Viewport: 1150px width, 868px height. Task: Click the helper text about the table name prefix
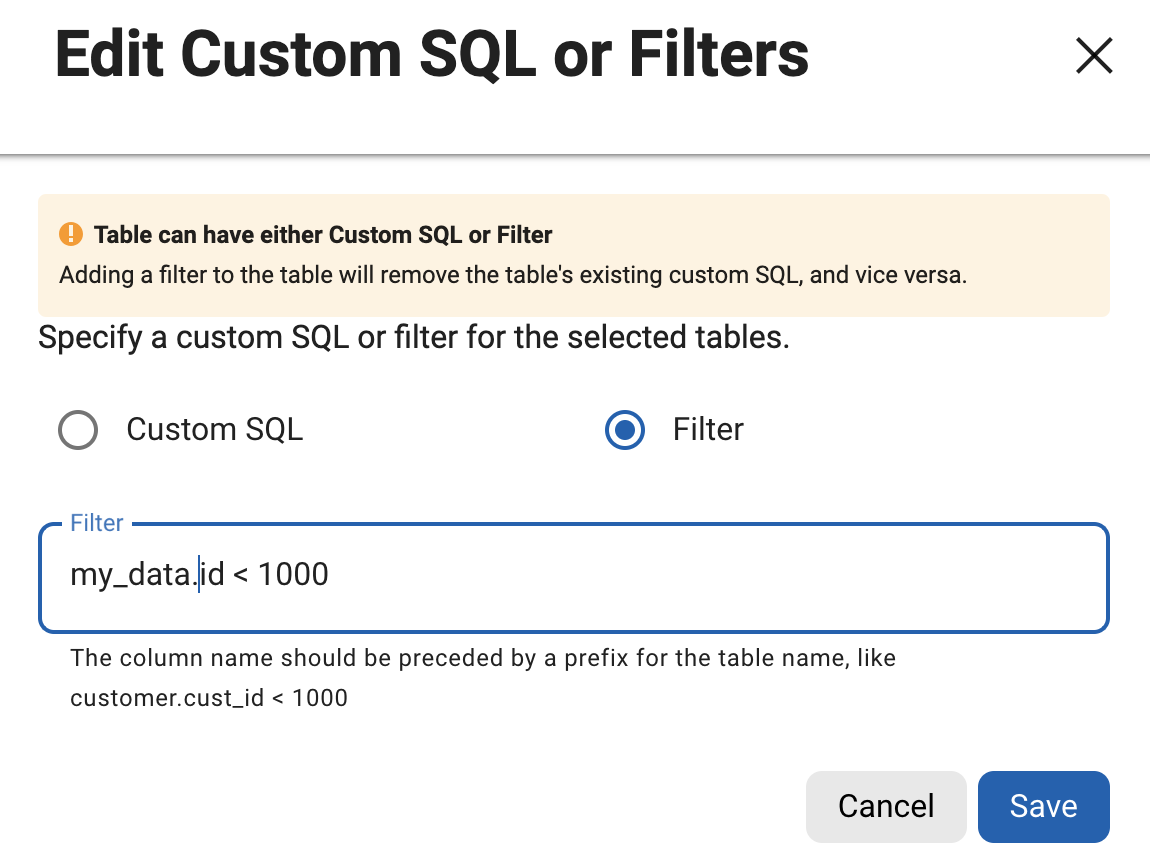coord(482,659)
